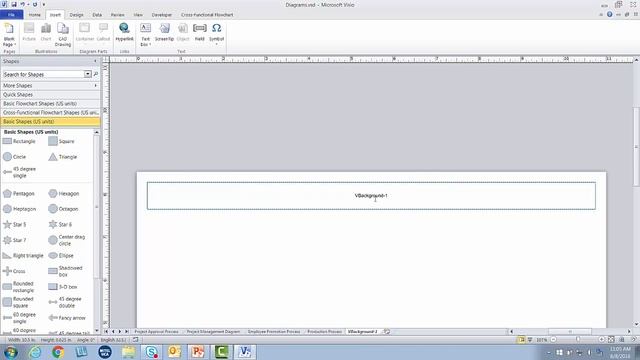Open Google Chrome from the taskbar
The height and width of the screenshot is (360, 640).
58,352
